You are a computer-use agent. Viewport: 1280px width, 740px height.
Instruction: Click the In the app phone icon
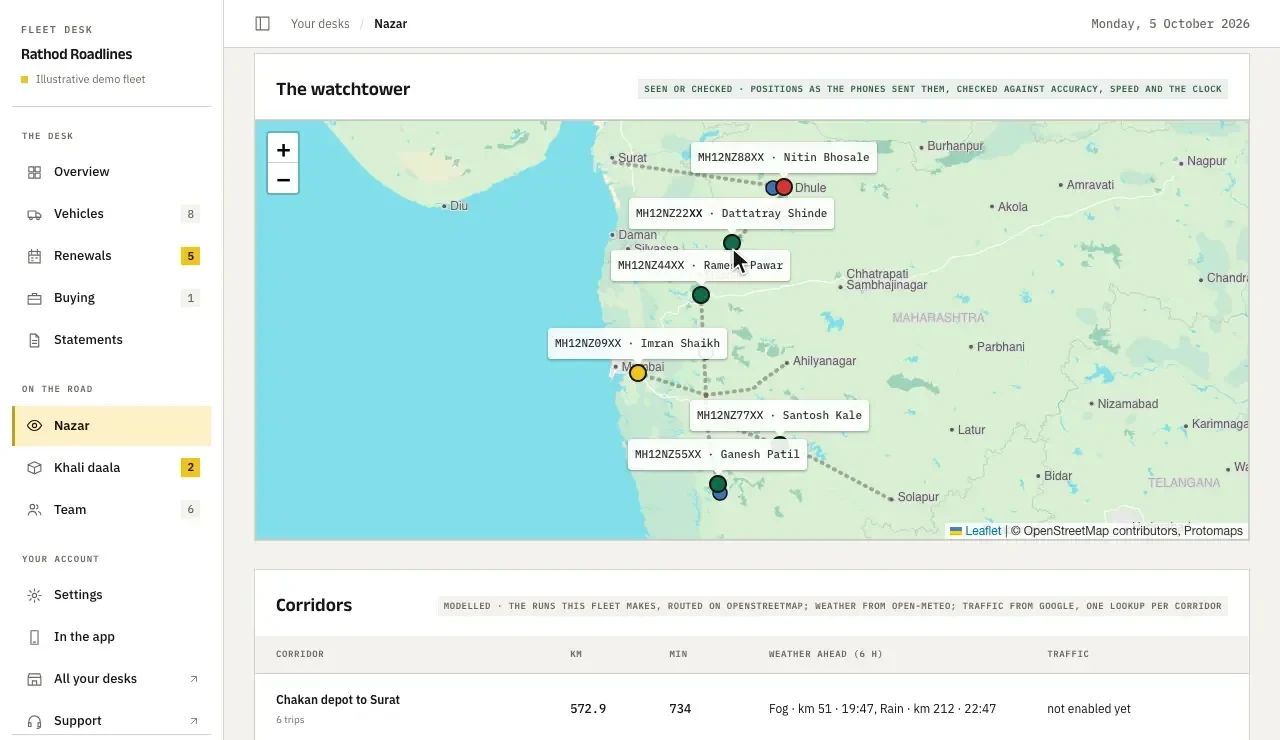[34, 637]
